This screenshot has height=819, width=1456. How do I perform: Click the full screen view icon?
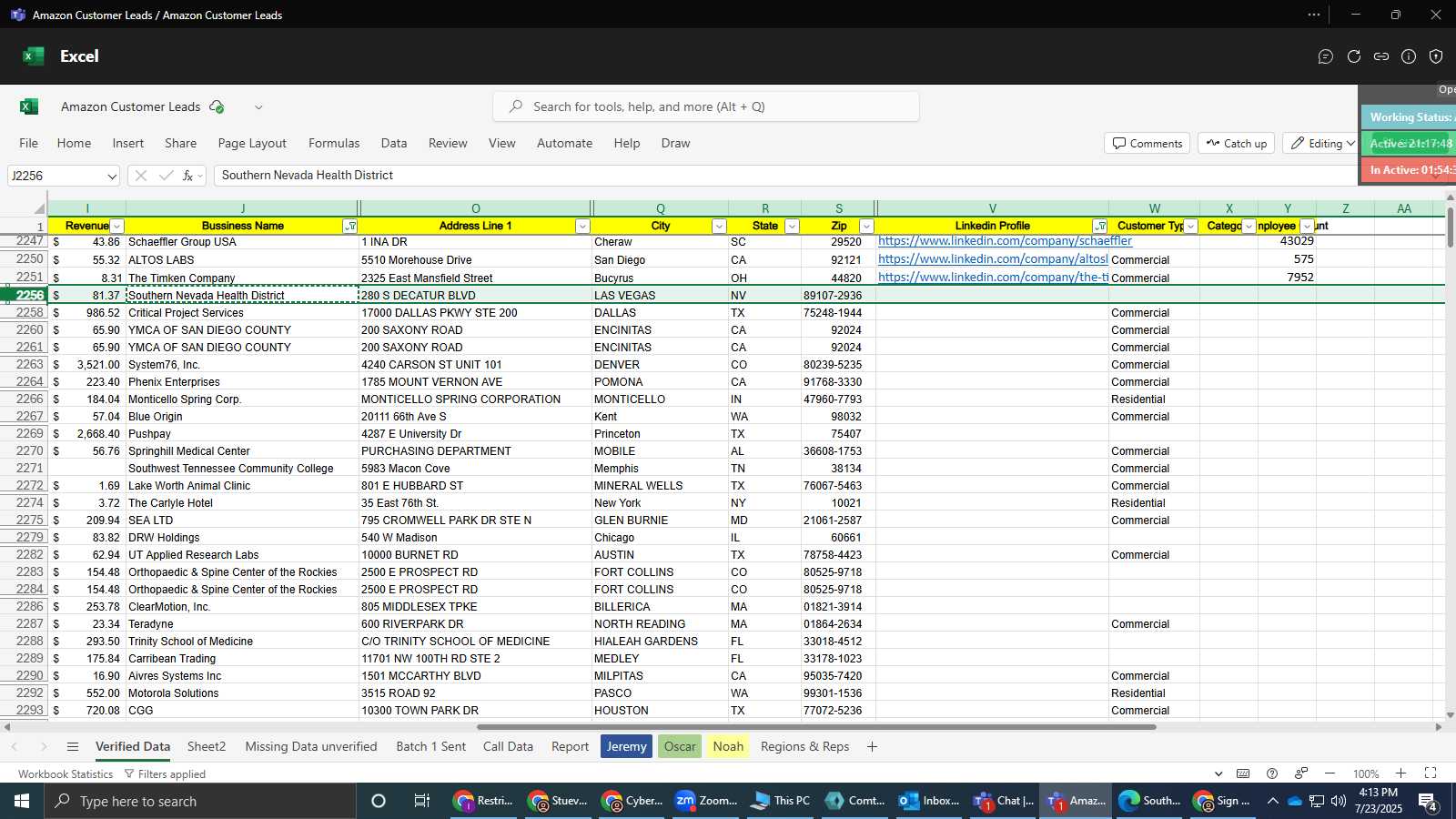(1431, 773)
